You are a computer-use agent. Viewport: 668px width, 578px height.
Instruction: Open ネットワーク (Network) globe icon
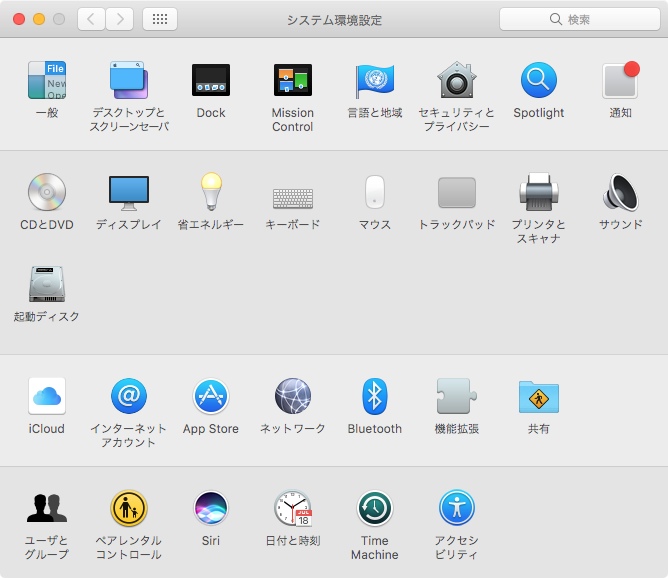tap(293, 396)
